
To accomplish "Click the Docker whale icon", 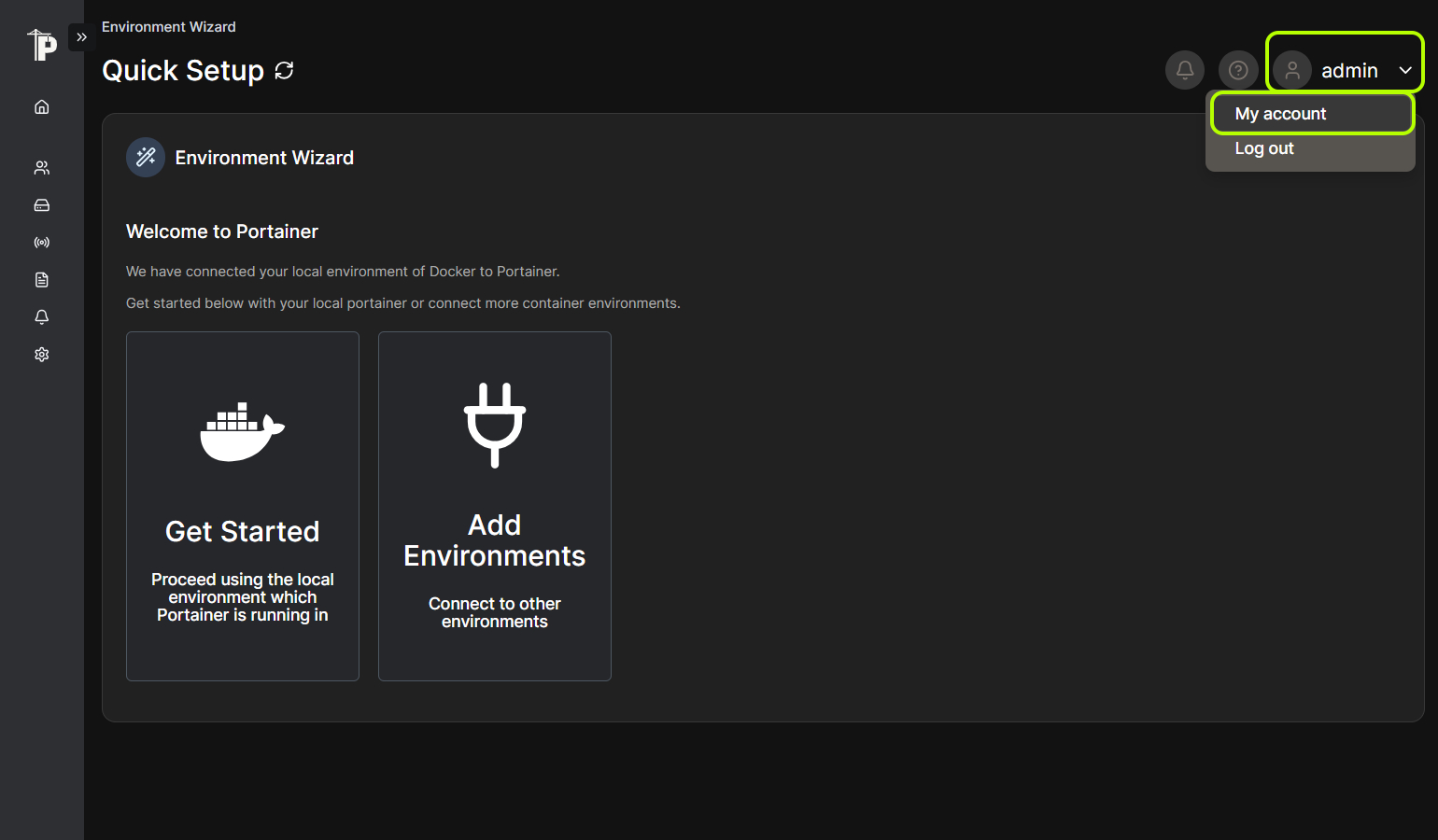I will 243,432.
